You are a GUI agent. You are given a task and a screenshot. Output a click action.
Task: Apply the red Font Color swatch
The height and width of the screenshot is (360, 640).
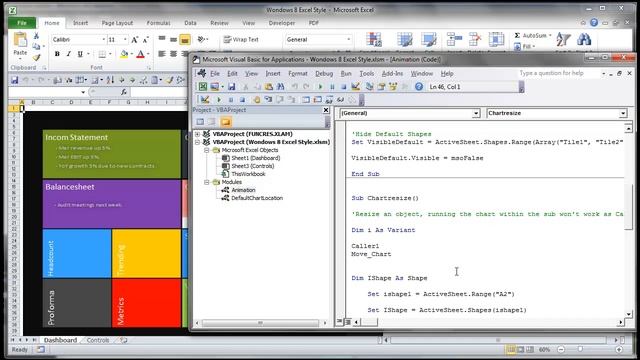coord(140,54)
